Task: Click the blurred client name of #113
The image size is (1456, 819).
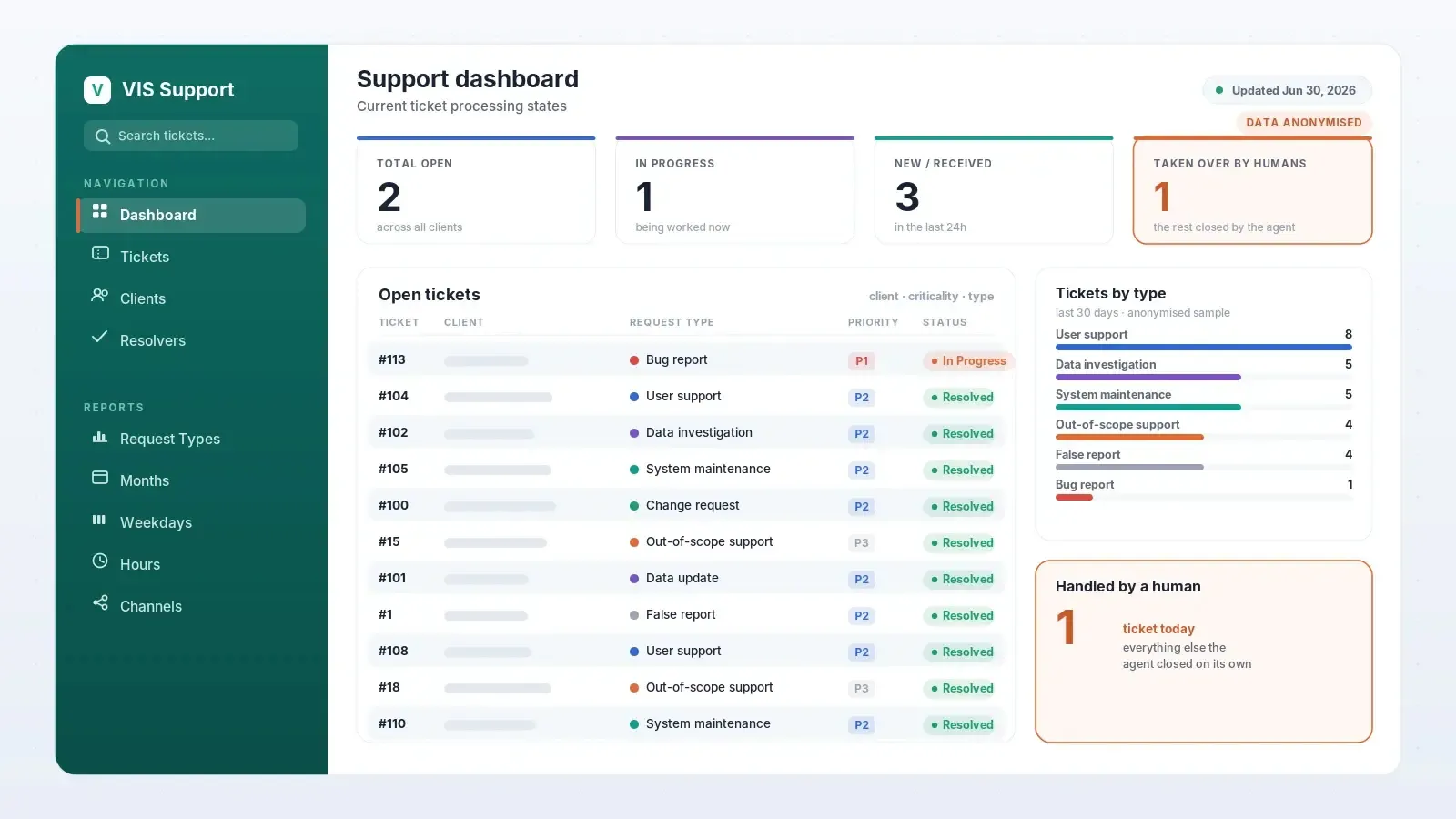Action: 486,361
